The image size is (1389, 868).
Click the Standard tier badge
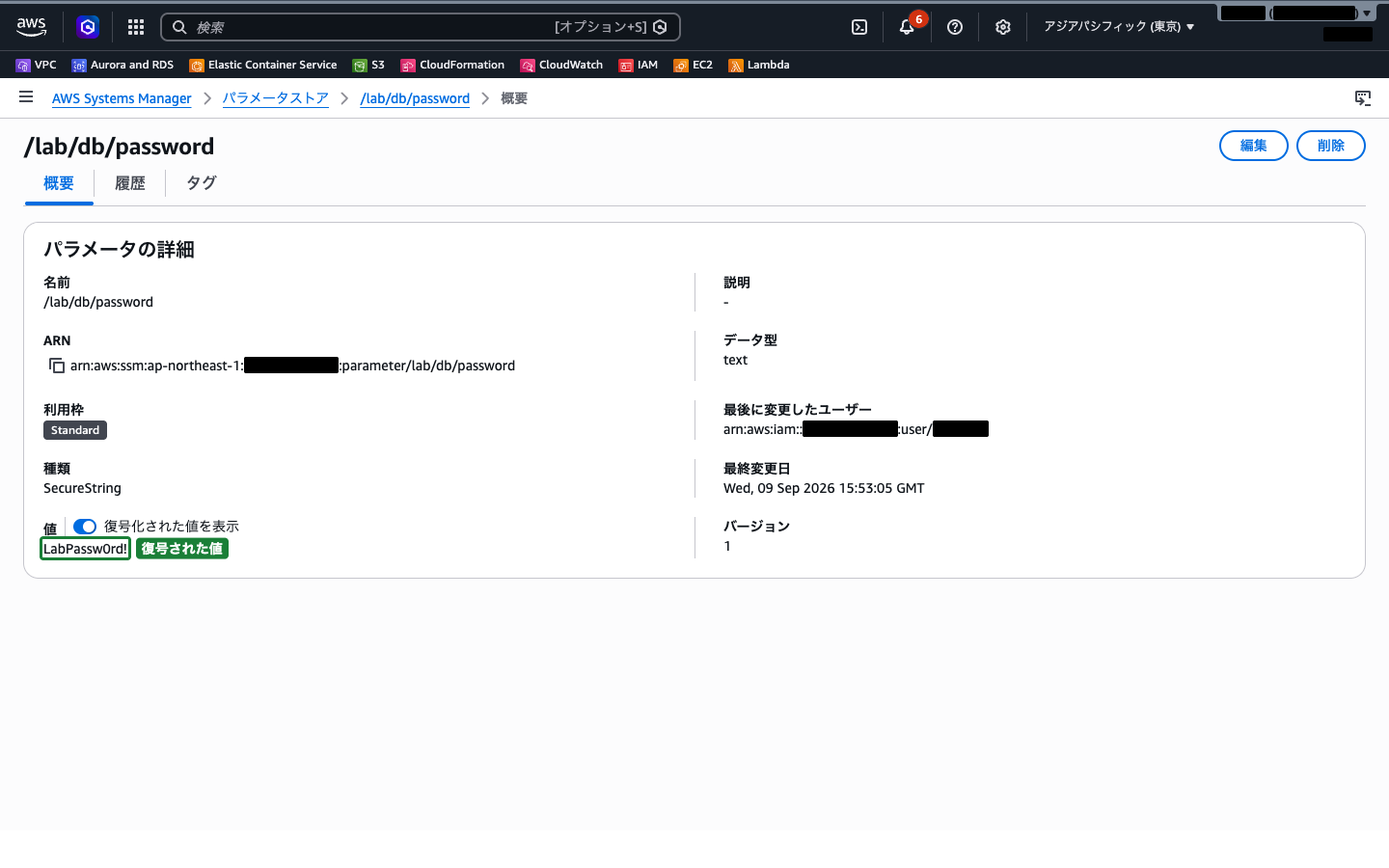[x=75, y=430]
